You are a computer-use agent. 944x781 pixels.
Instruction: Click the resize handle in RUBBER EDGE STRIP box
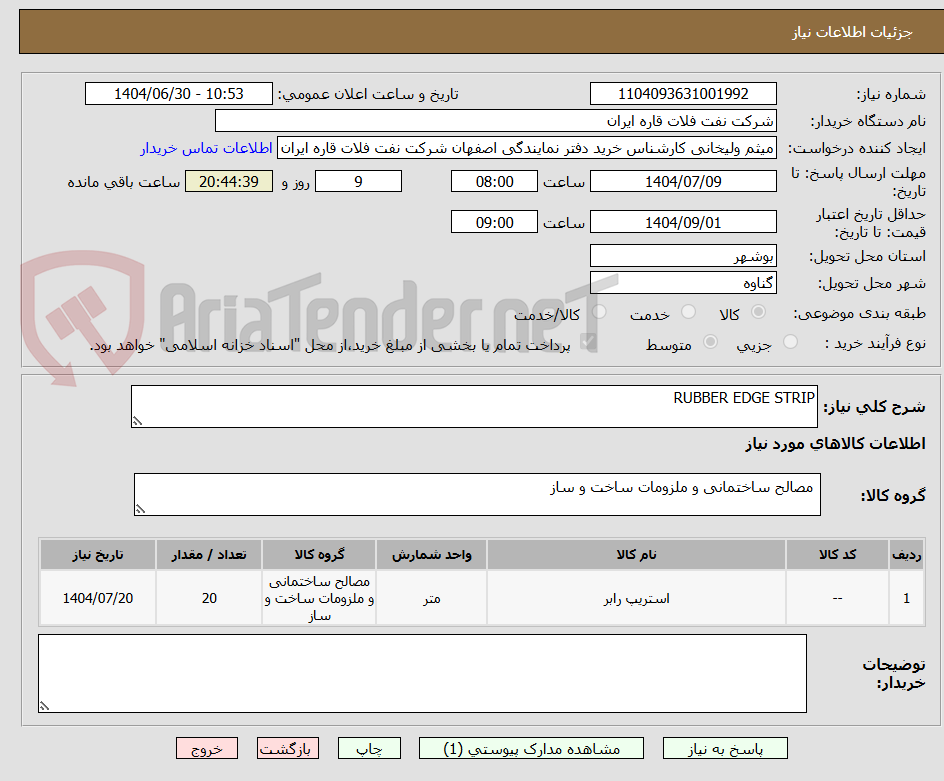point(138,420)
